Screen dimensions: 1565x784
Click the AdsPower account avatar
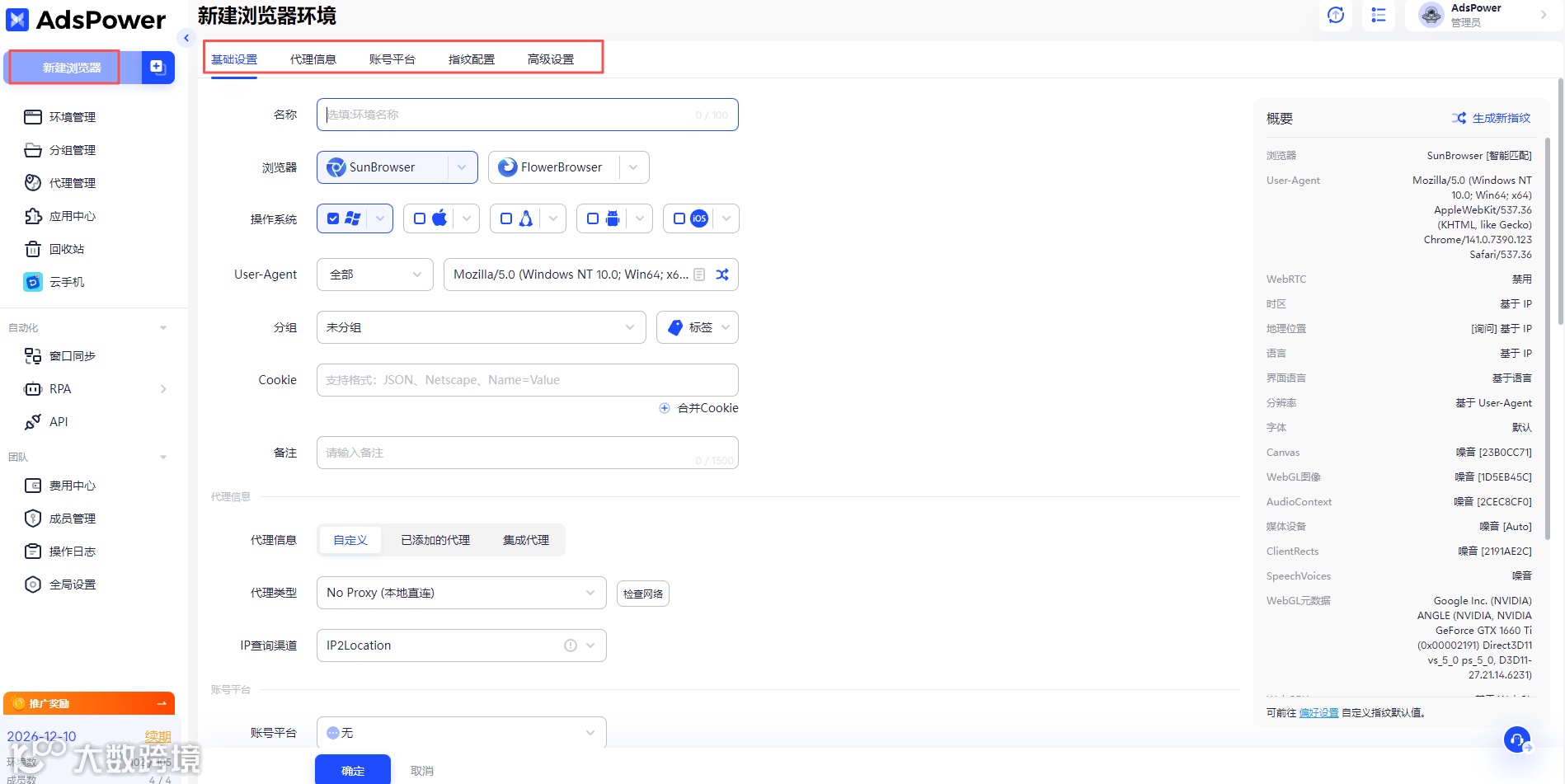point(1431,15)
